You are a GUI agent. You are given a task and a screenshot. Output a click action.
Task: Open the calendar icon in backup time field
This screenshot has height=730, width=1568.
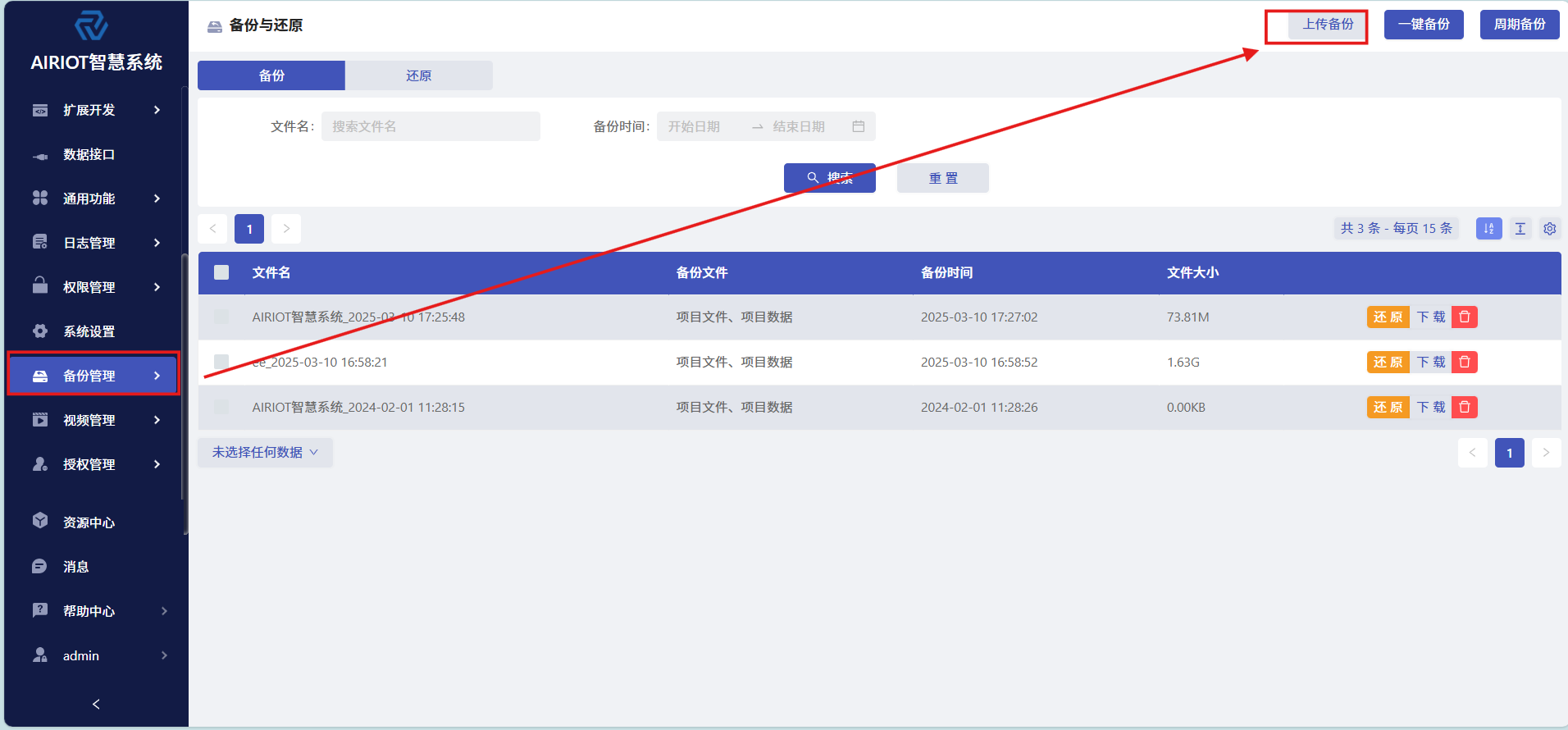pos(858,126)
